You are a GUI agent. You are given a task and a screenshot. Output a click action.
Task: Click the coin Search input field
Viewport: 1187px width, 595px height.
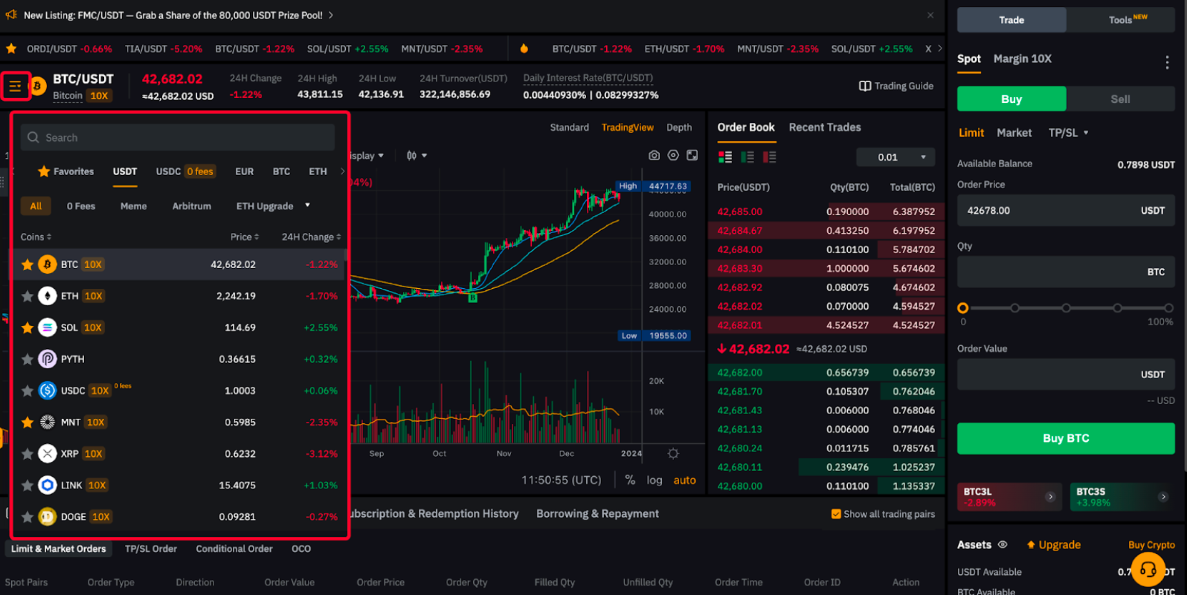pyautogui.click(x=178, y=138)
